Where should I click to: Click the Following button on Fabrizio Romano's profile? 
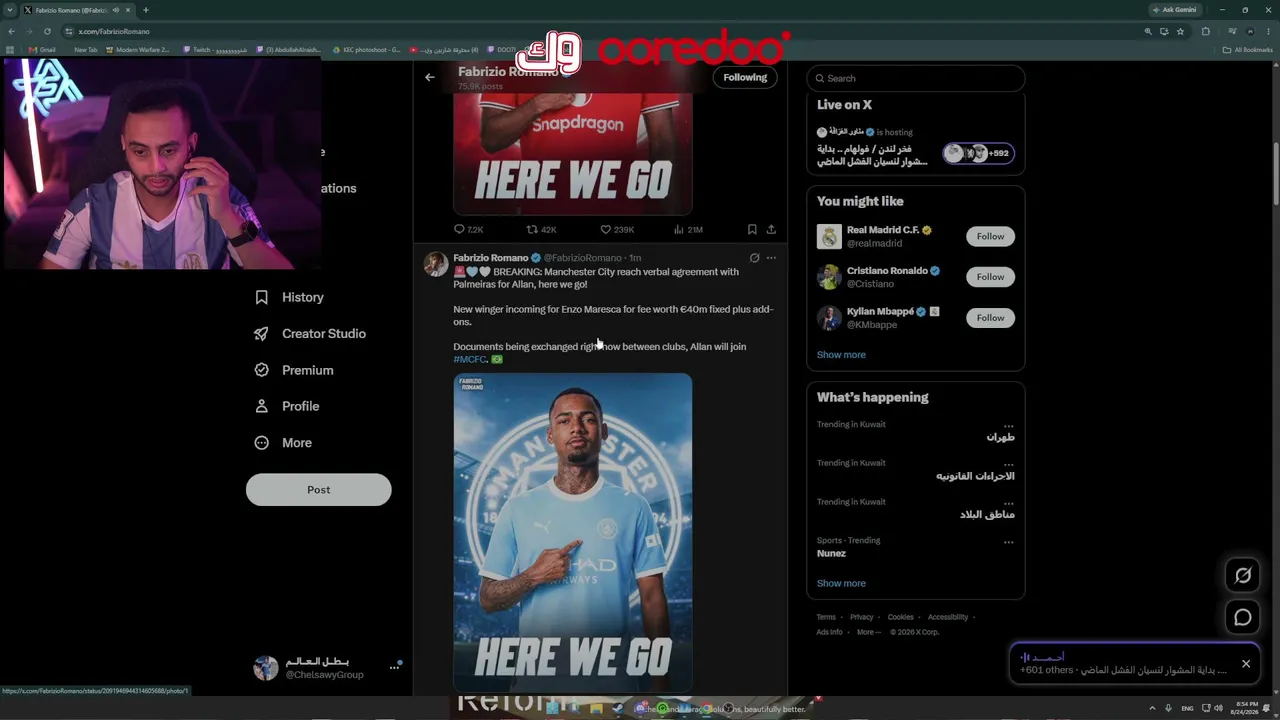coord(745,77)
